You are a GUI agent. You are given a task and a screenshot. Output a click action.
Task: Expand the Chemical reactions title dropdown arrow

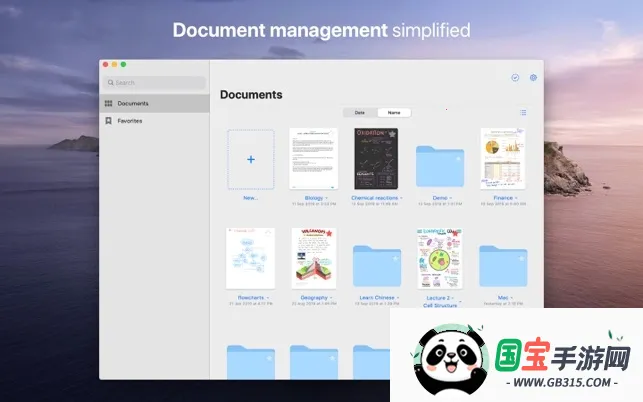pyautogui.click(x=401, y=198)
